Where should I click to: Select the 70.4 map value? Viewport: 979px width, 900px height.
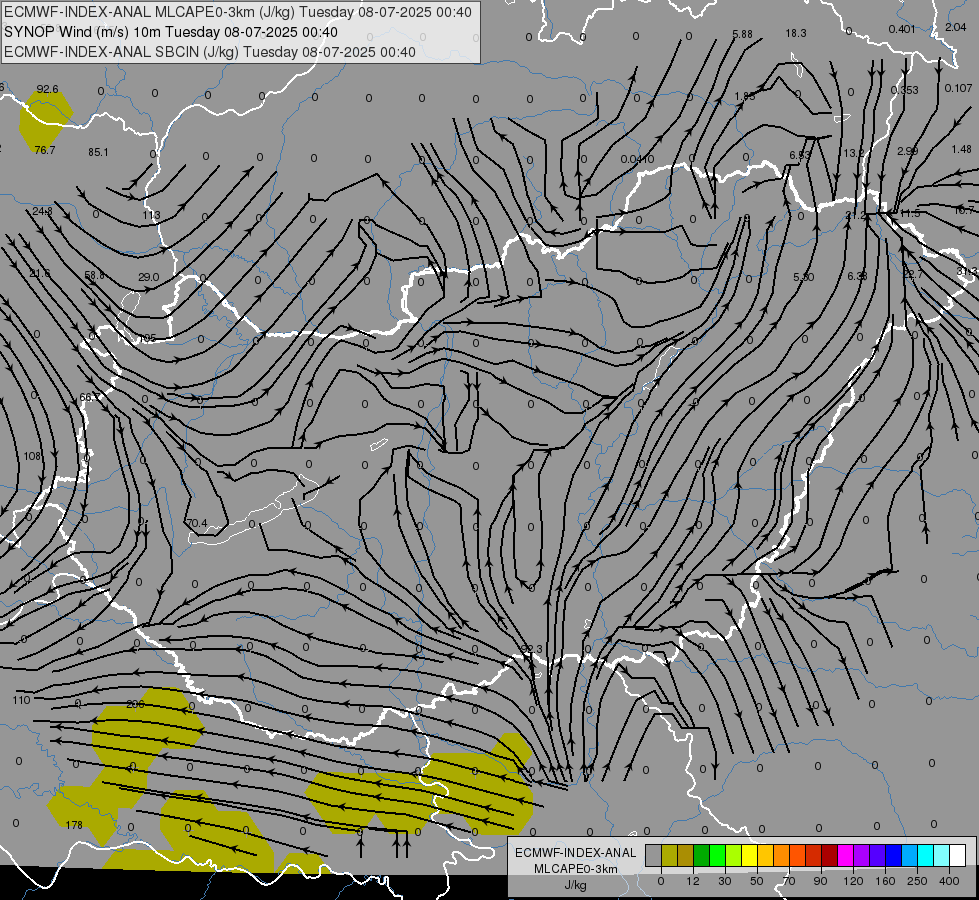click(197, 523)
